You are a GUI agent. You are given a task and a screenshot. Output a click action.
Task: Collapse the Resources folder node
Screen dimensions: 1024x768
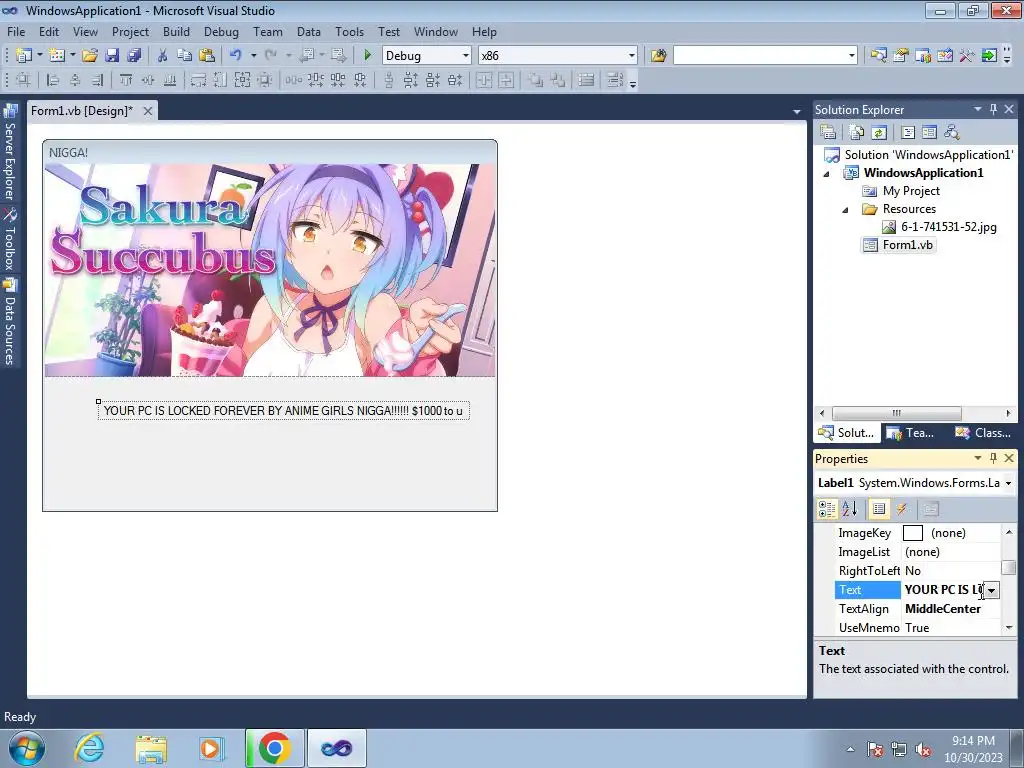845,210
